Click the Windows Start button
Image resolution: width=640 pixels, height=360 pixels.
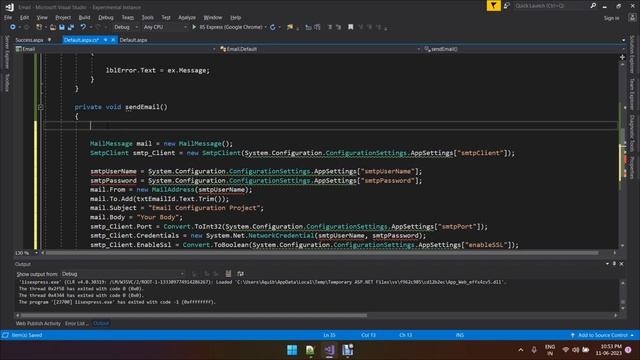[292, 350]
